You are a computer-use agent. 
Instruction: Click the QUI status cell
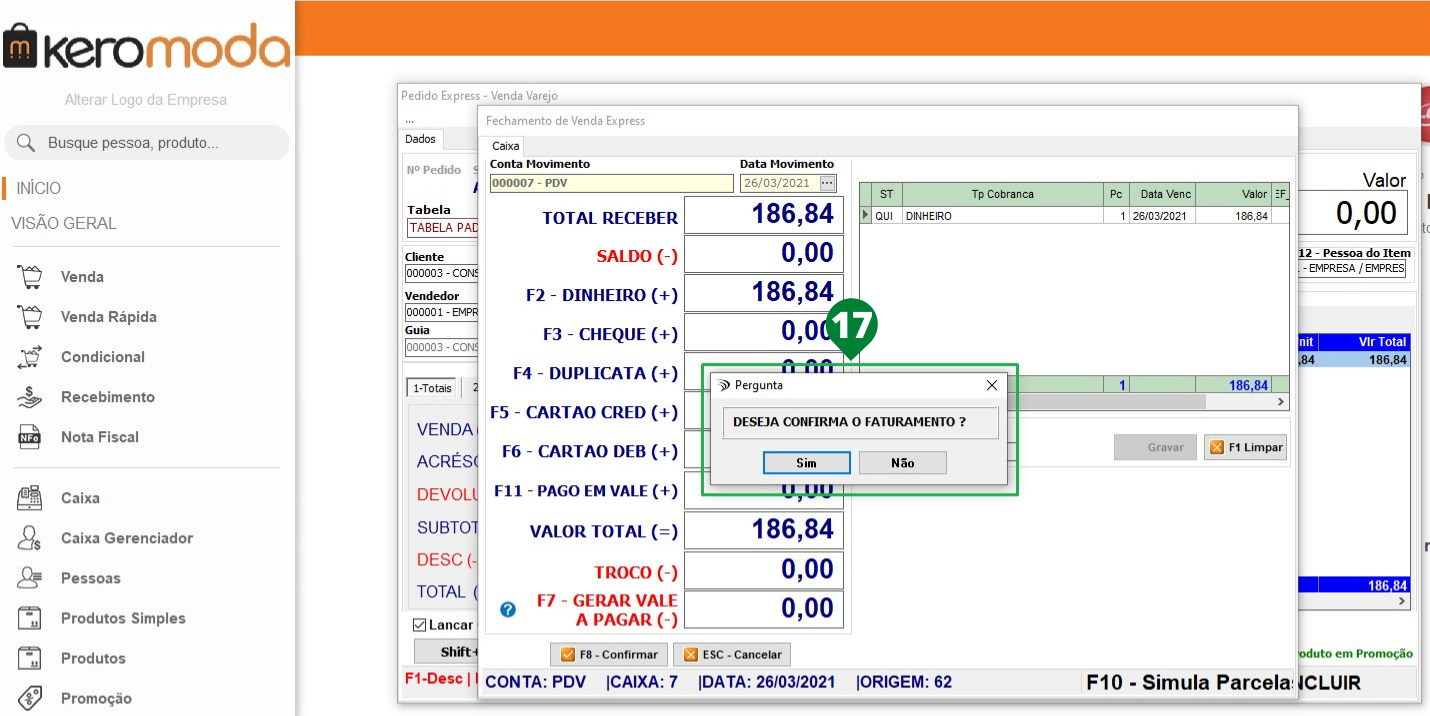coord(886,216)
